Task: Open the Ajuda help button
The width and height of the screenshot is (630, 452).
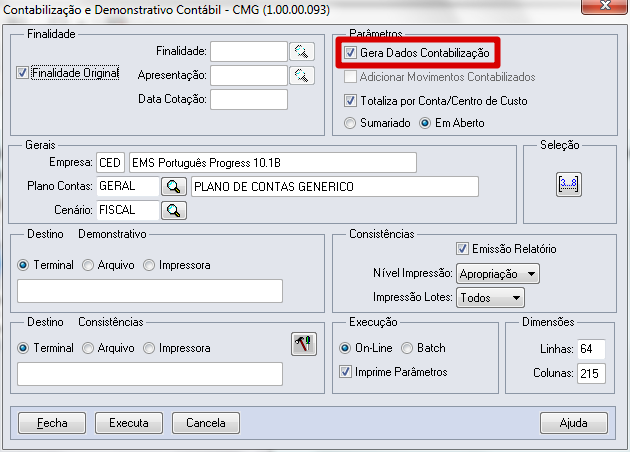Action: pyautogui.click(x=574, y=423)
